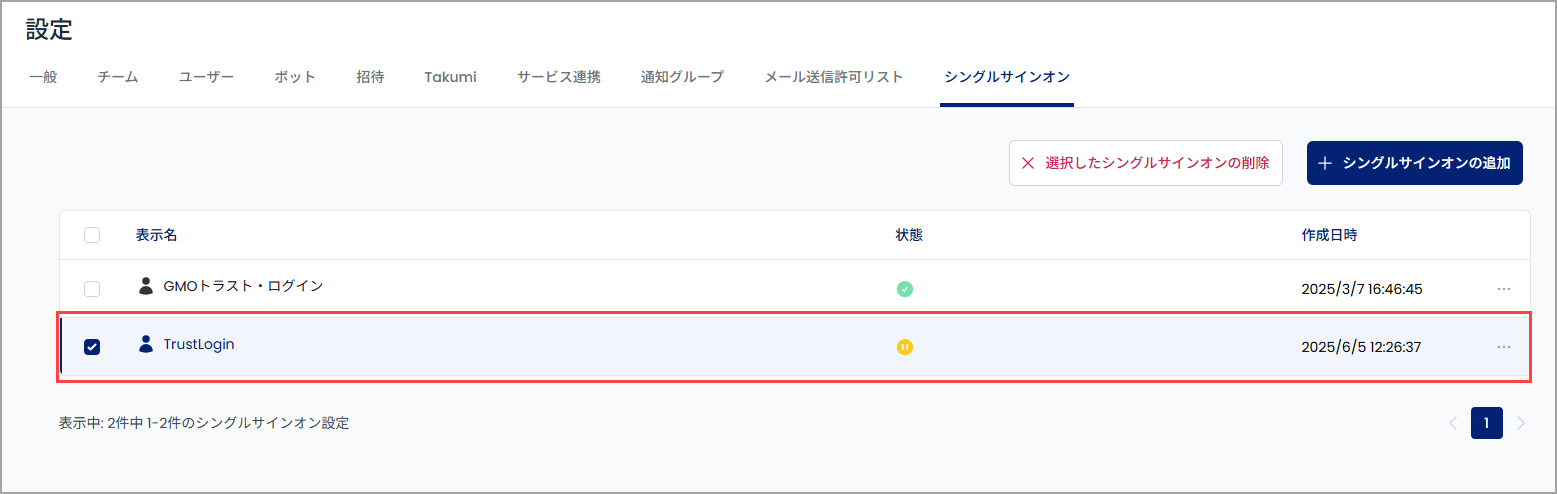
Task: Switch to the 一般 tab
Action: coord(43,77)
